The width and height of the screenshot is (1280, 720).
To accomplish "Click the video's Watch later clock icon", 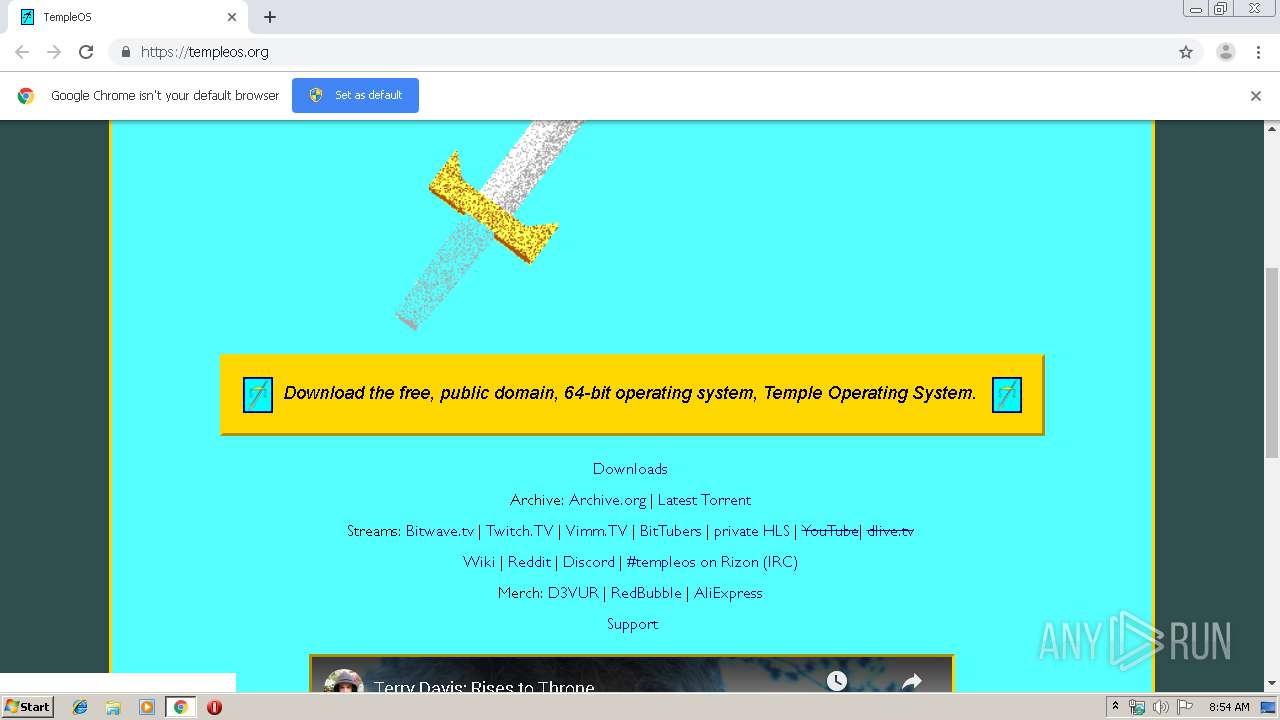I will pos(837,681).
